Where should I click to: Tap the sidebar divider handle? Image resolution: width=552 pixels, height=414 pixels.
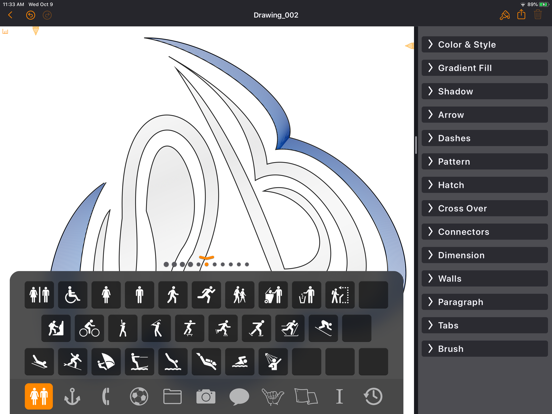(416, 145)
